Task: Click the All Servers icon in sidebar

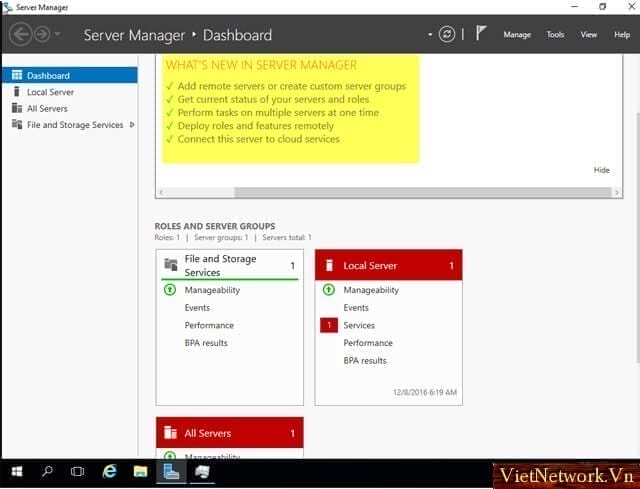Action: coord(17,108)
